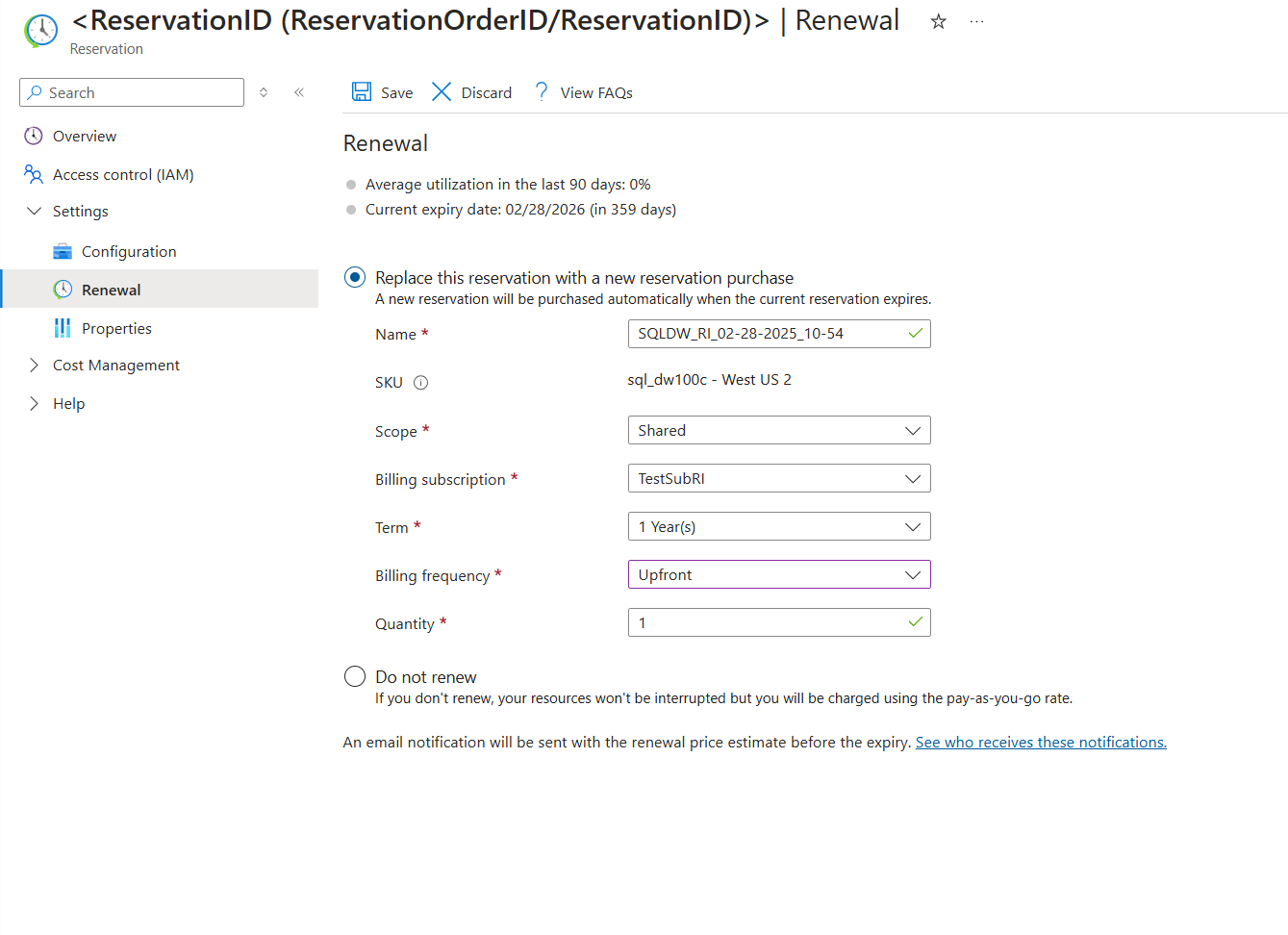Open the Billing frequency dropdown
This screenshot has width=1288, height=935.
pyautogui.click(x=778, y=575)
